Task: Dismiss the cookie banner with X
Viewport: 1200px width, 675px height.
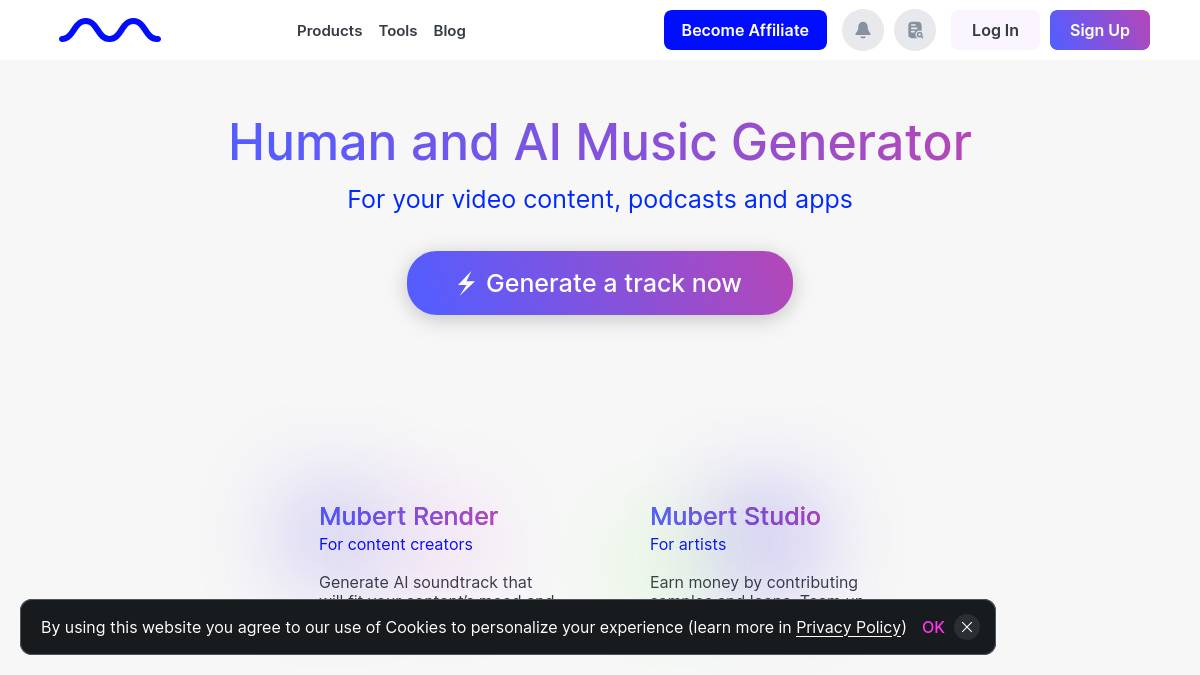Action: pyautogui.click(x=966, y=627)
